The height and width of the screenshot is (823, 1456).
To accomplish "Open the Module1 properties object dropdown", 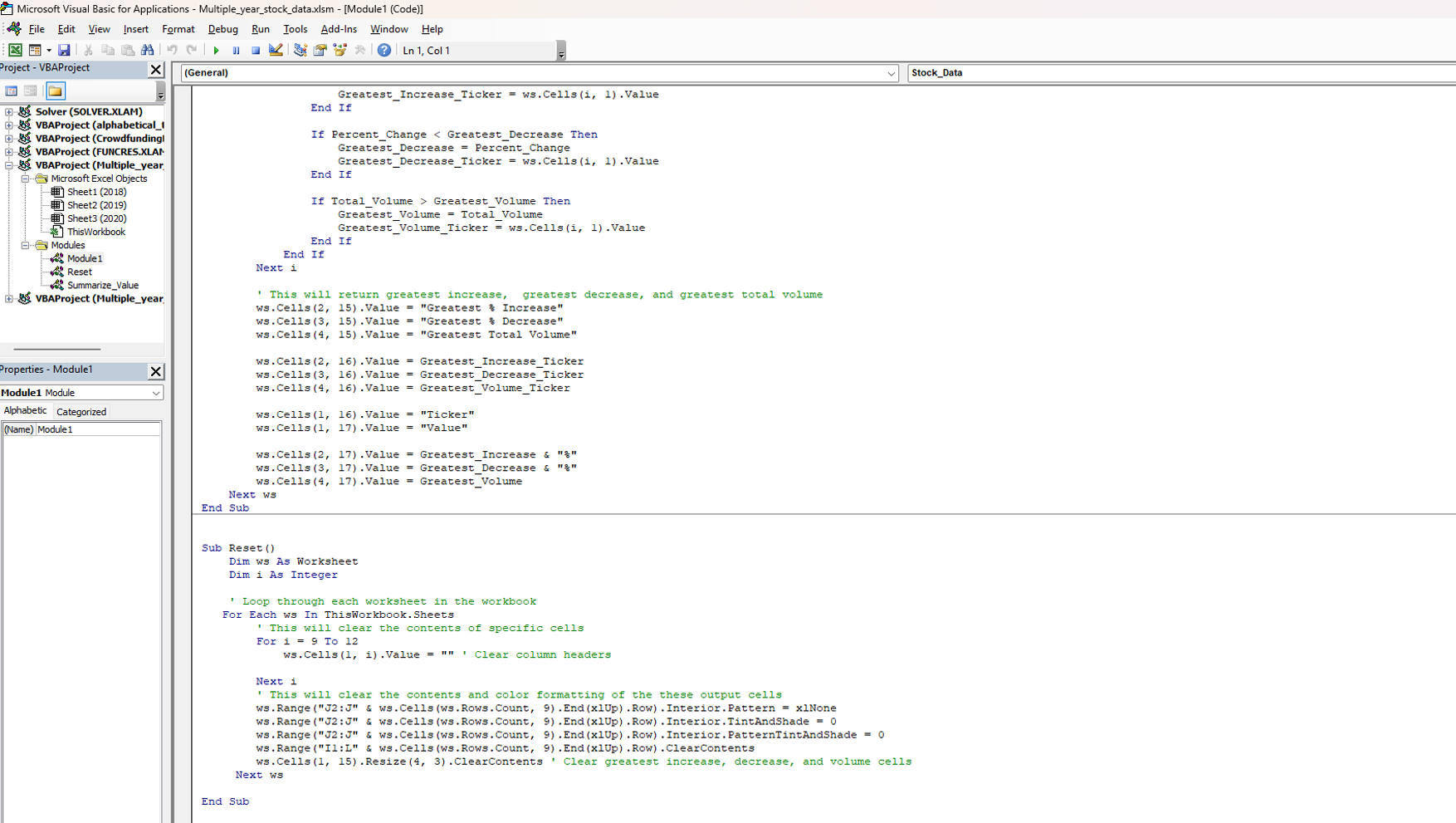I will point(155,393).
